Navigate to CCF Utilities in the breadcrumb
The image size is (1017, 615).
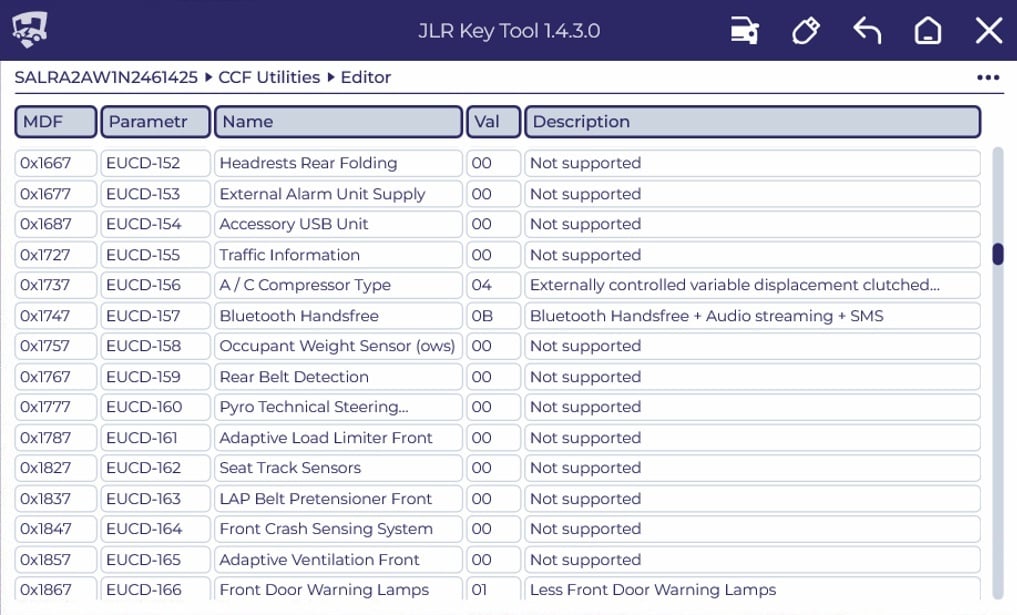pyautogui.click(x=270, y=77)
